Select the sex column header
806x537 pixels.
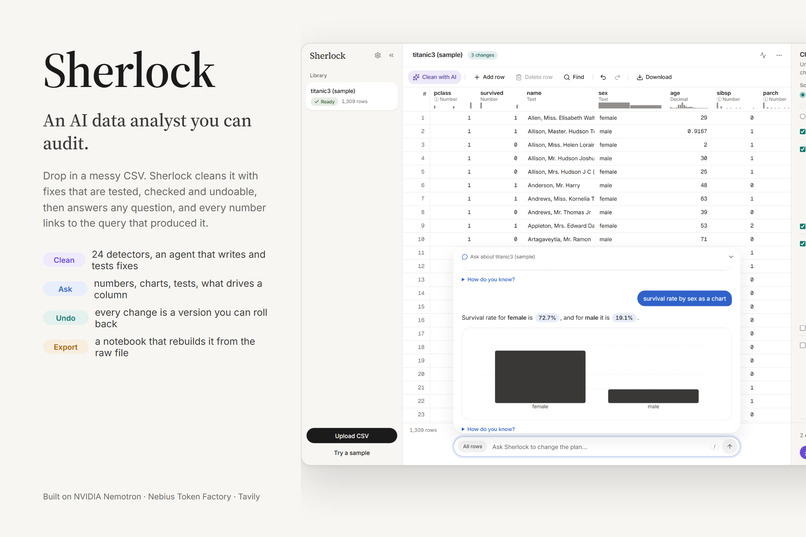click(x=603, y=93)
